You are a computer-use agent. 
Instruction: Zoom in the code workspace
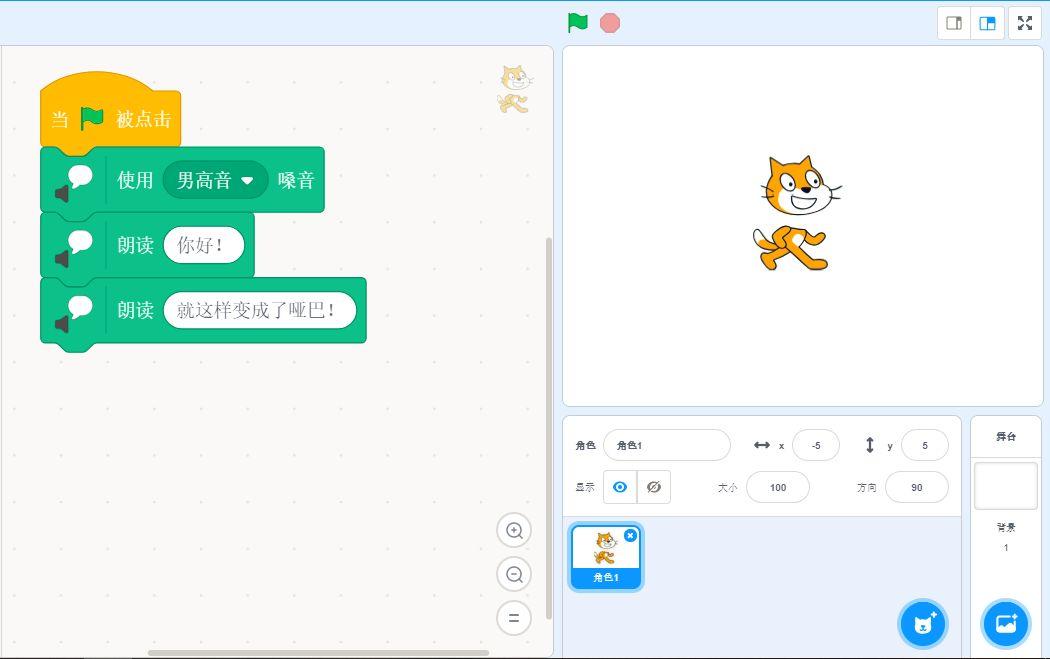[514, 530]
